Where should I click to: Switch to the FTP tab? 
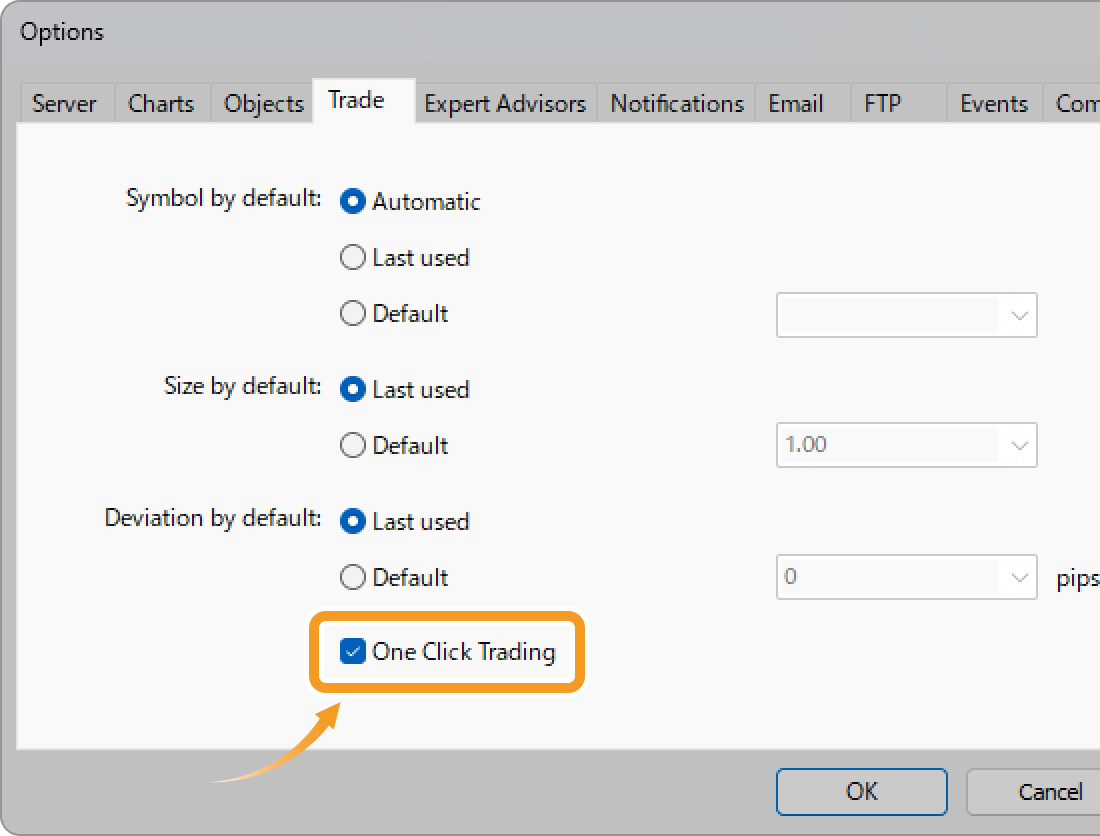[x=881, y=103]
